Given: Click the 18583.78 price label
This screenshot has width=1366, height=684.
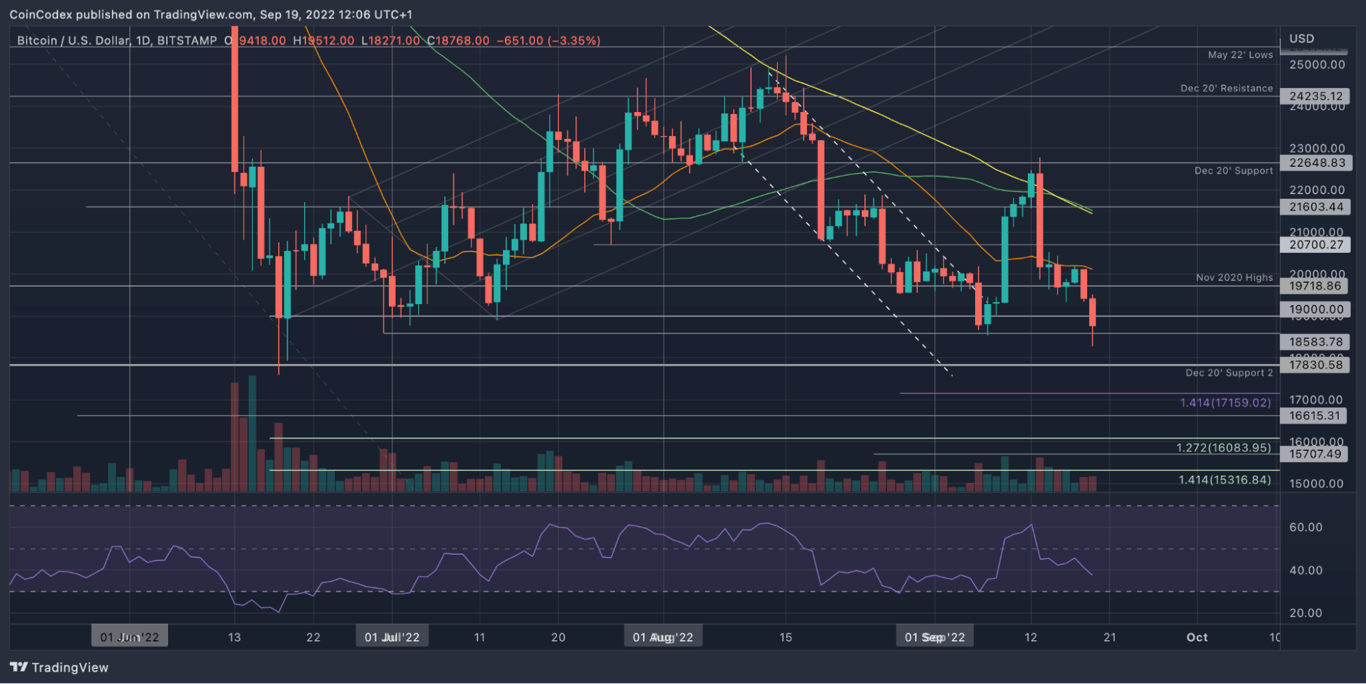Looking at the screenshot, I should tap(1315, 341).
